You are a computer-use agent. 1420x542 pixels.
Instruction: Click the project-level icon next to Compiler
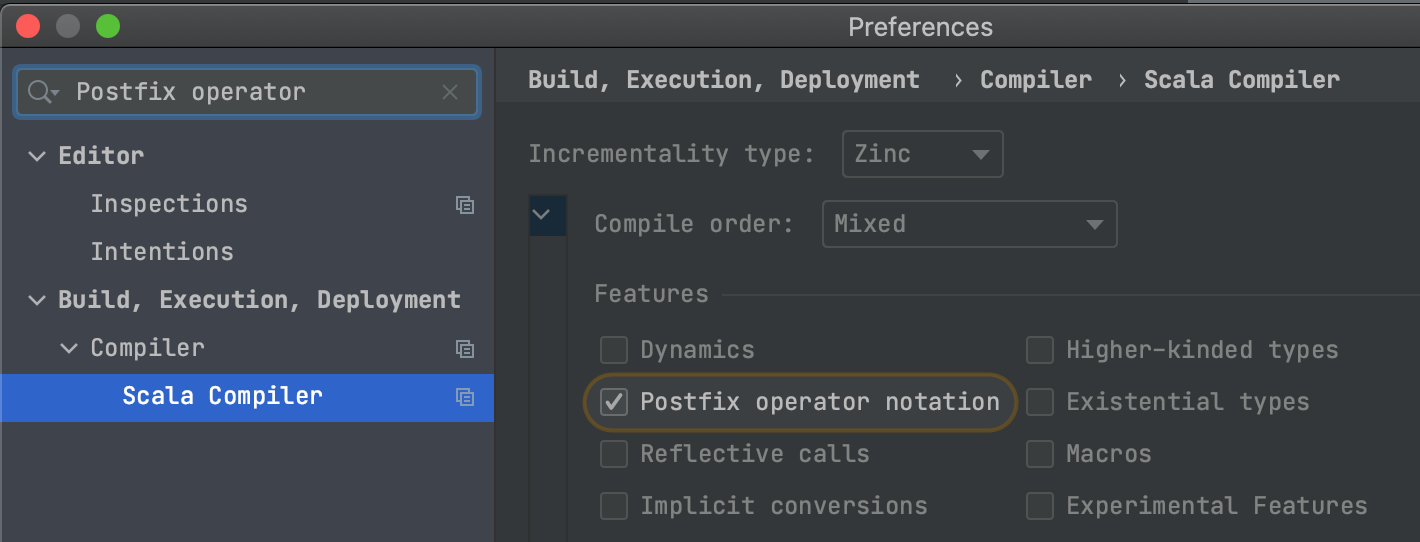tap(464, 348)
